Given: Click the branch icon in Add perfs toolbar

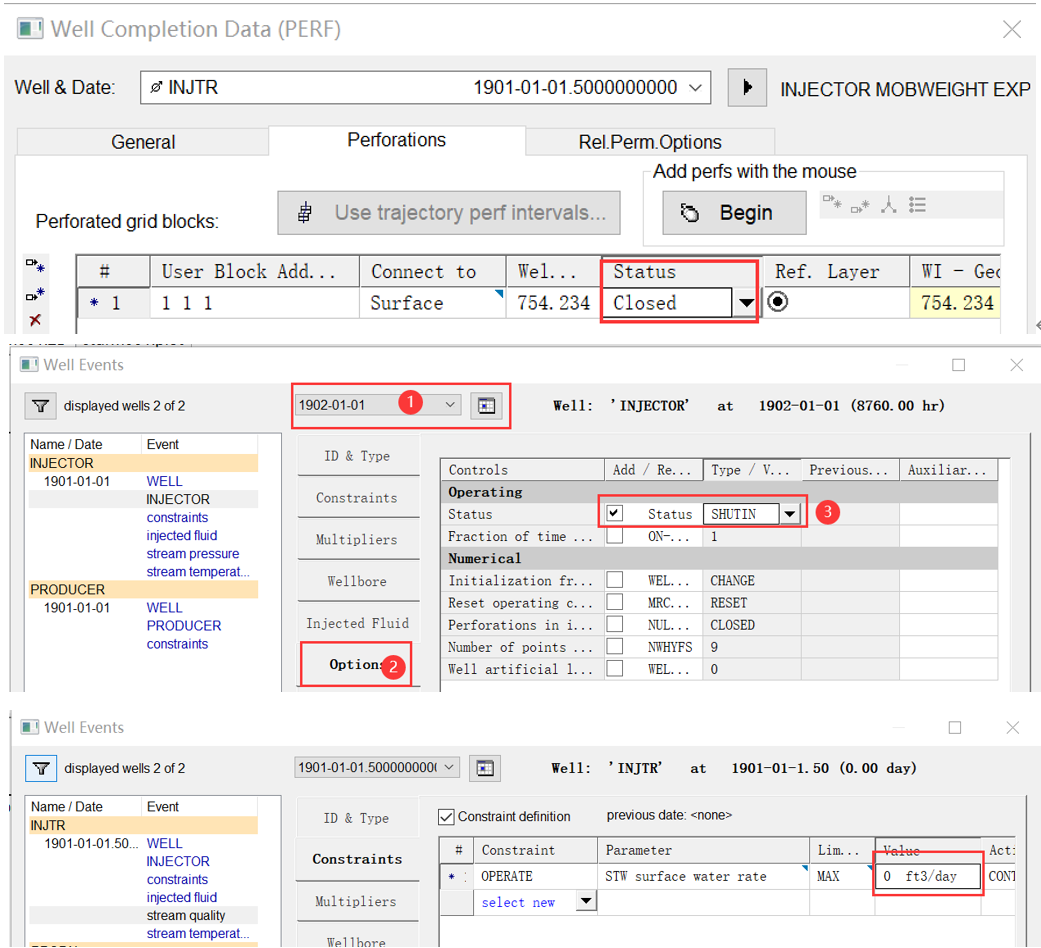Looking at the screenshot, I should (888, 205).
